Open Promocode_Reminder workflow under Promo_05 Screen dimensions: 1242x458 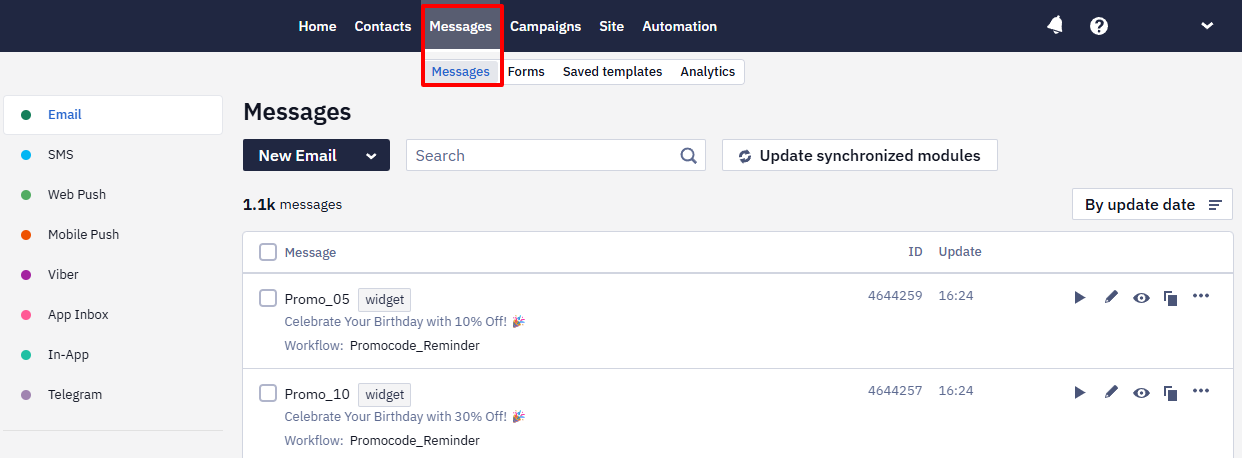[414, 346]
